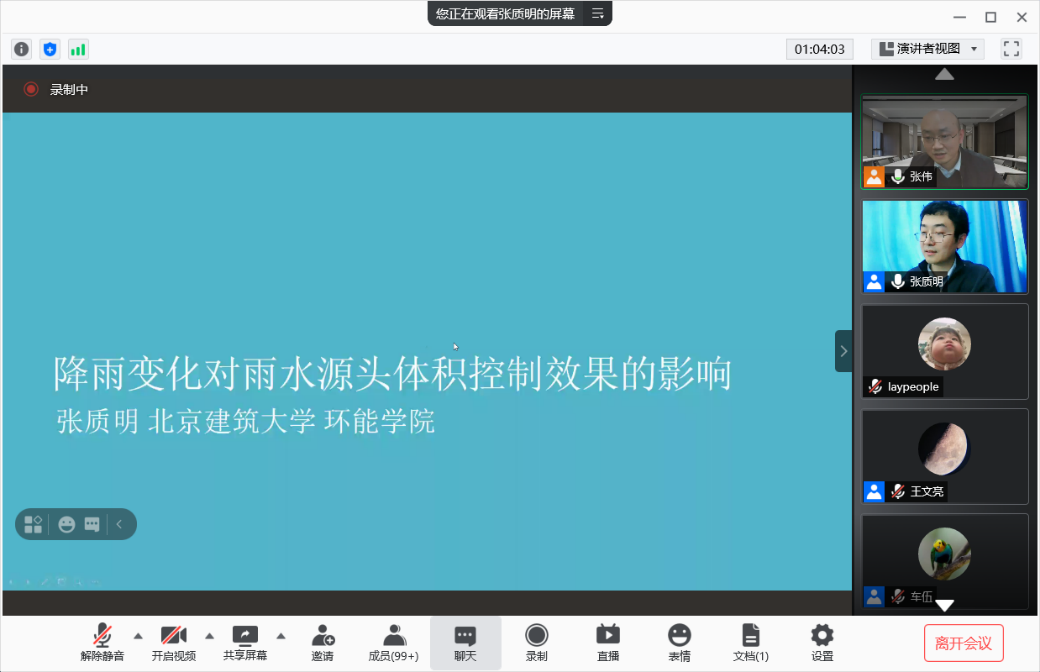Open the 聊天 chat panel
Image resolution: width=1040 pixels, height=672 pixels.
465,641
